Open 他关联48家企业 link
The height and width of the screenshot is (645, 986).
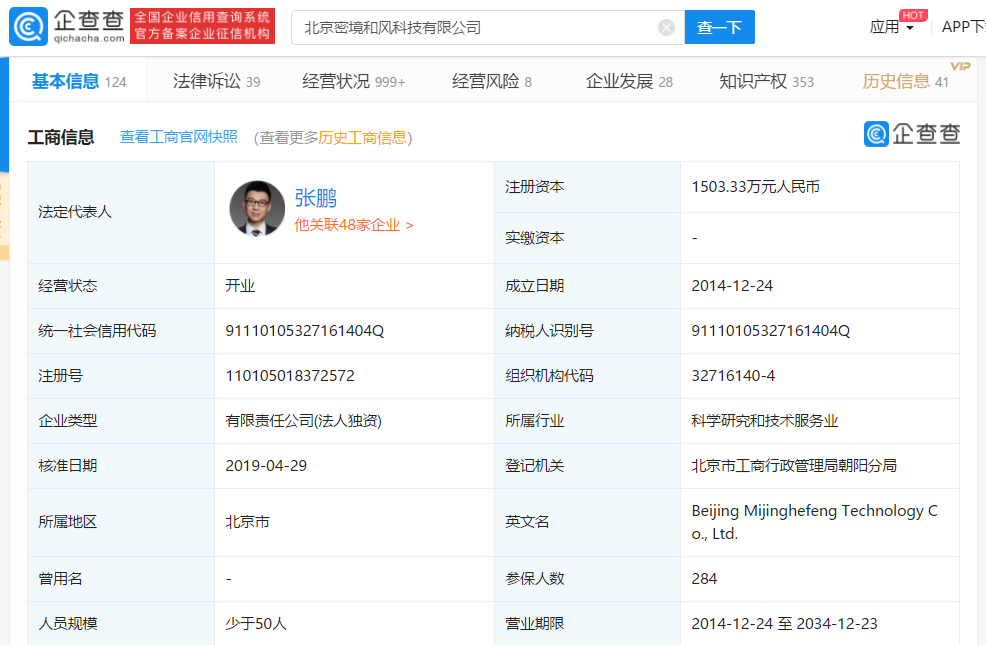point(353,225)
